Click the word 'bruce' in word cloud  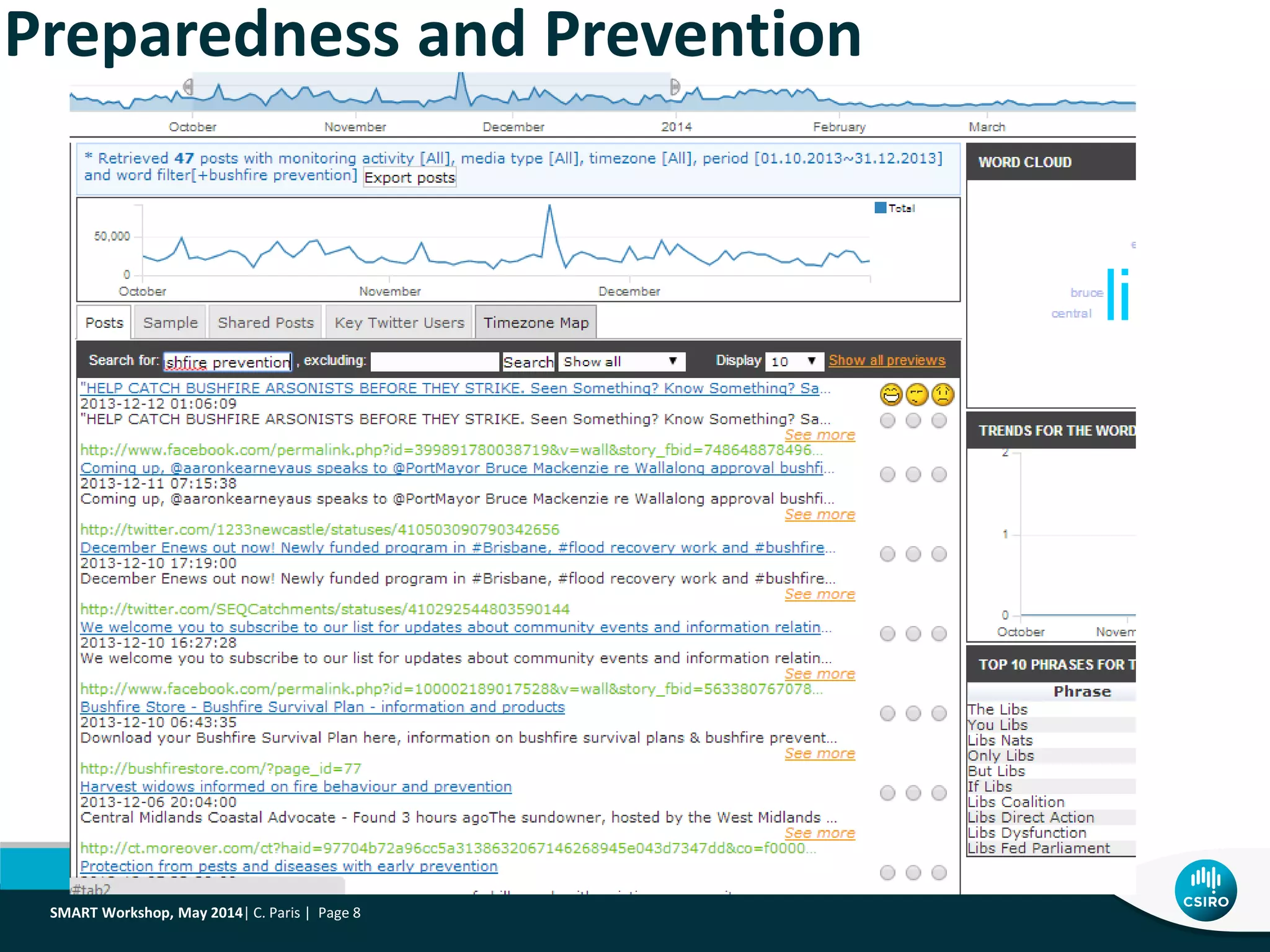1086,293
